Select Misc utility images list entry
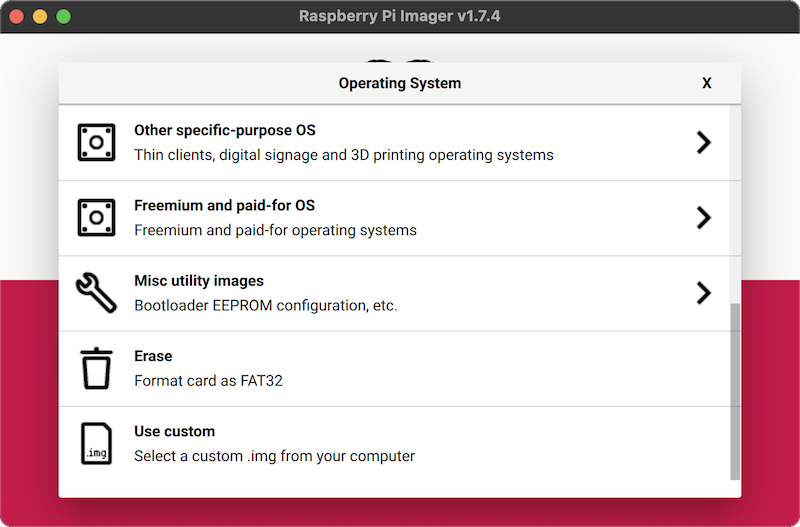This screenshot has height=527, width=800. pos(199,281)
